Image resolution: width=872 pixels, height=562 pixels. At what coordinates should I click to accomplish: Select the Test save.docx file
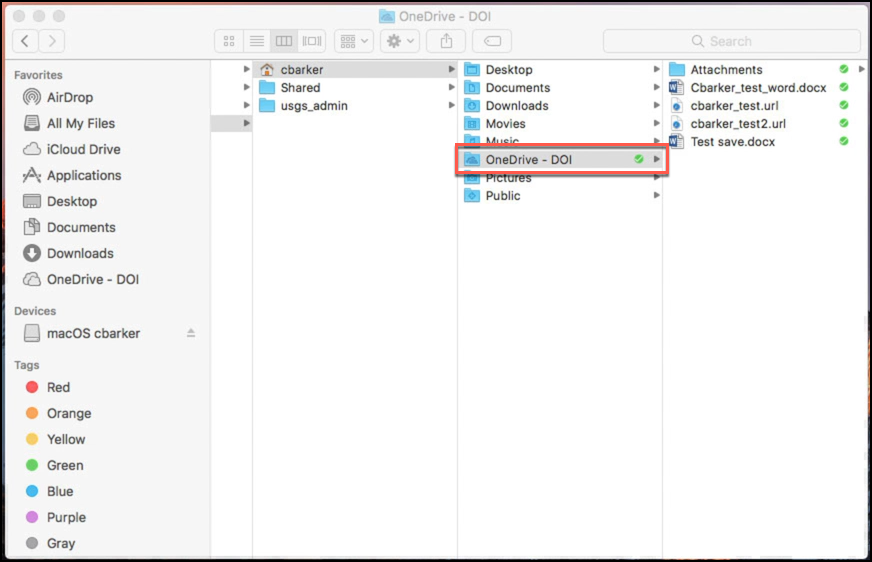(767, 142)
